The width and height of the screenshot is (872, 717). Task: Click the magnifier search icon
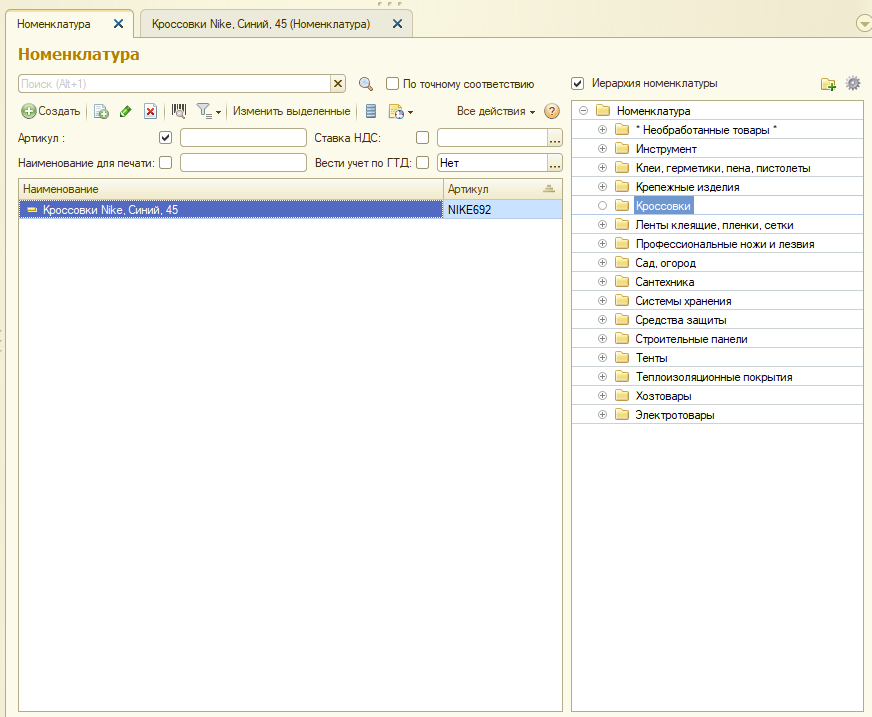[366, 85]
